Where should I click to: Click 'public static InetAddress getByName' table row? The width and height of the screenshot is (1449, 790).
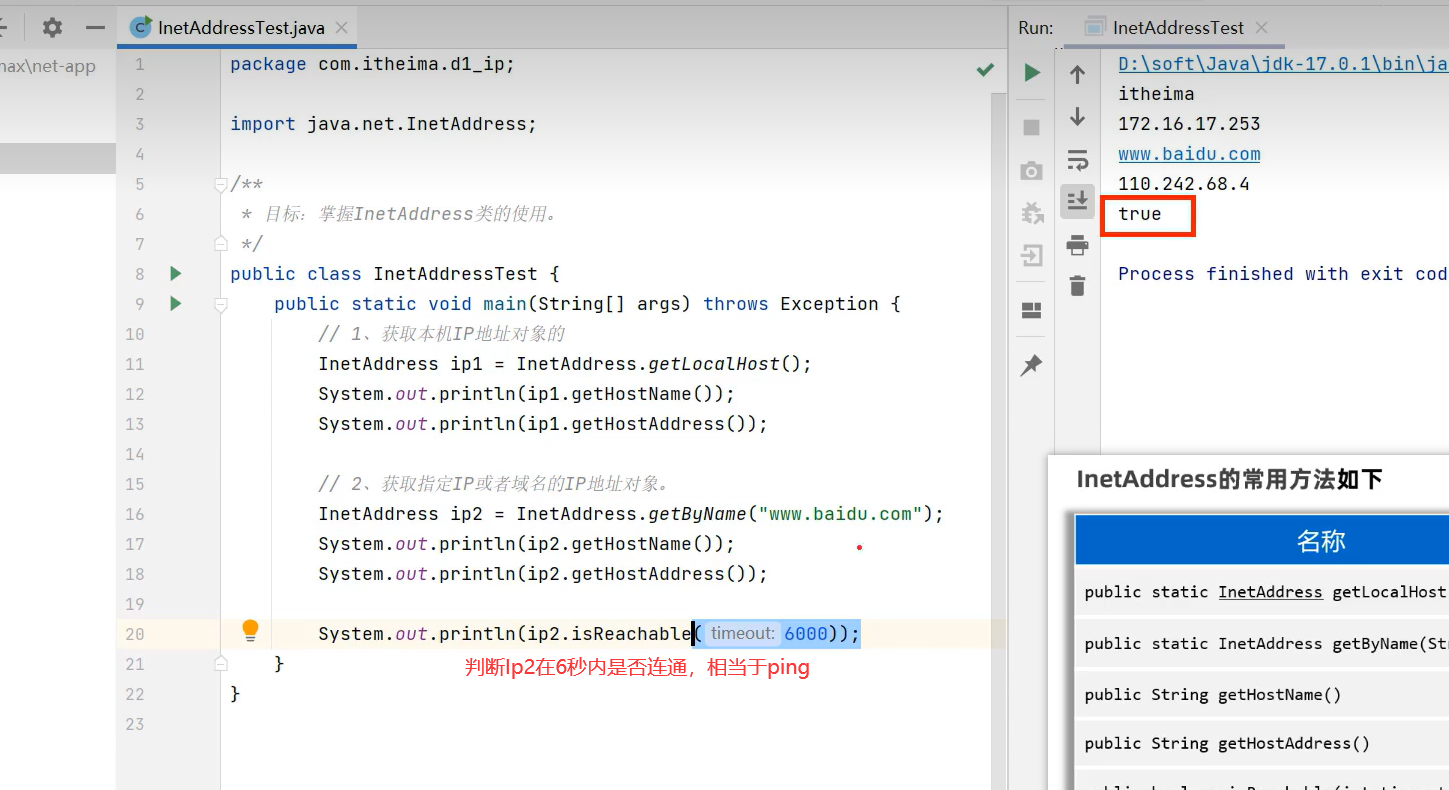pos(1262,643)
